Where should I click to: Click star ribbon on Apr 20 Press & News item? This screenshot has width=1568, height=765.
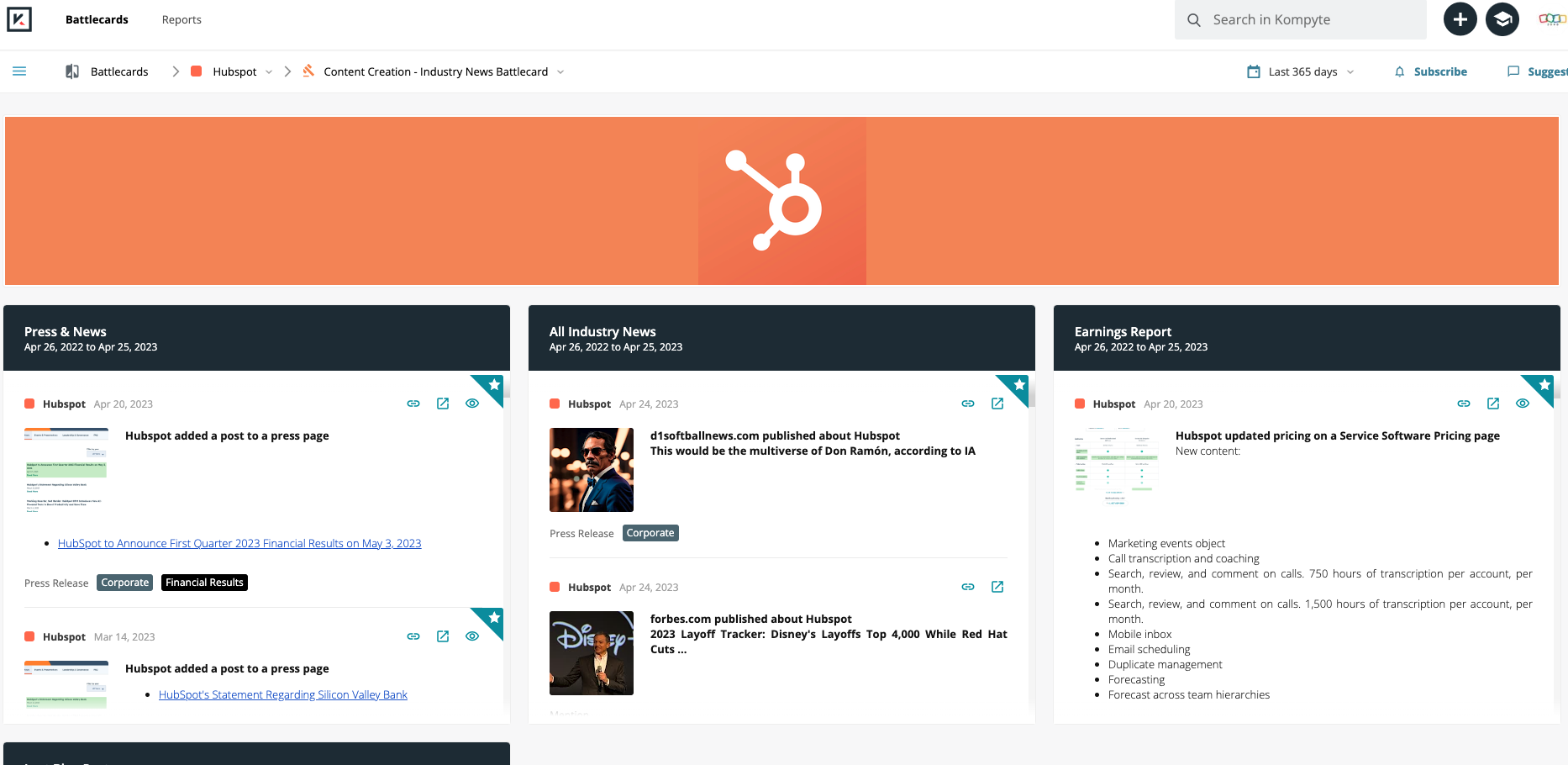click(493, 385)
